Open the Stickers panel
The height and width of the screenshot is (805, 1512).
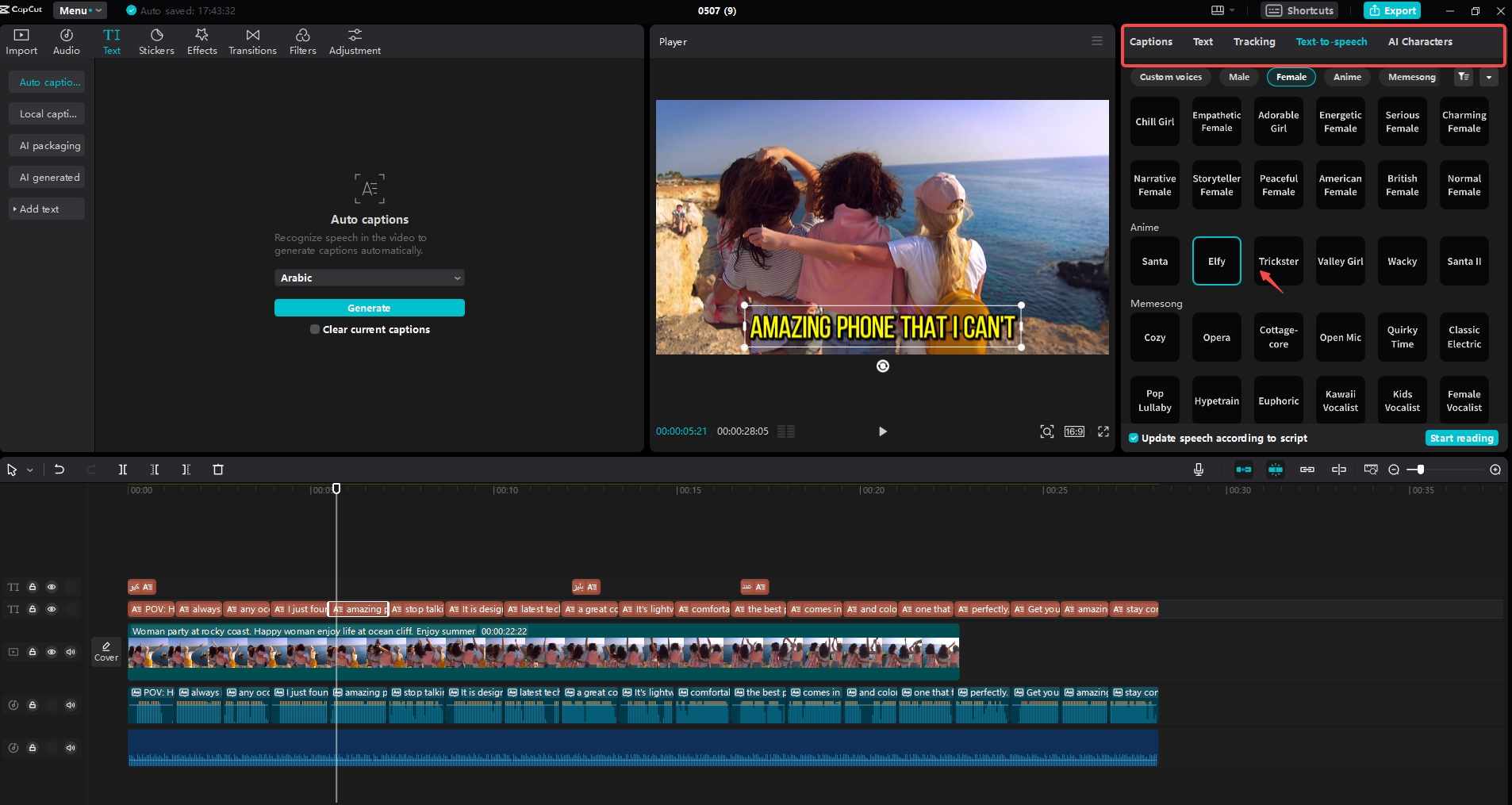tap(156, 41)
